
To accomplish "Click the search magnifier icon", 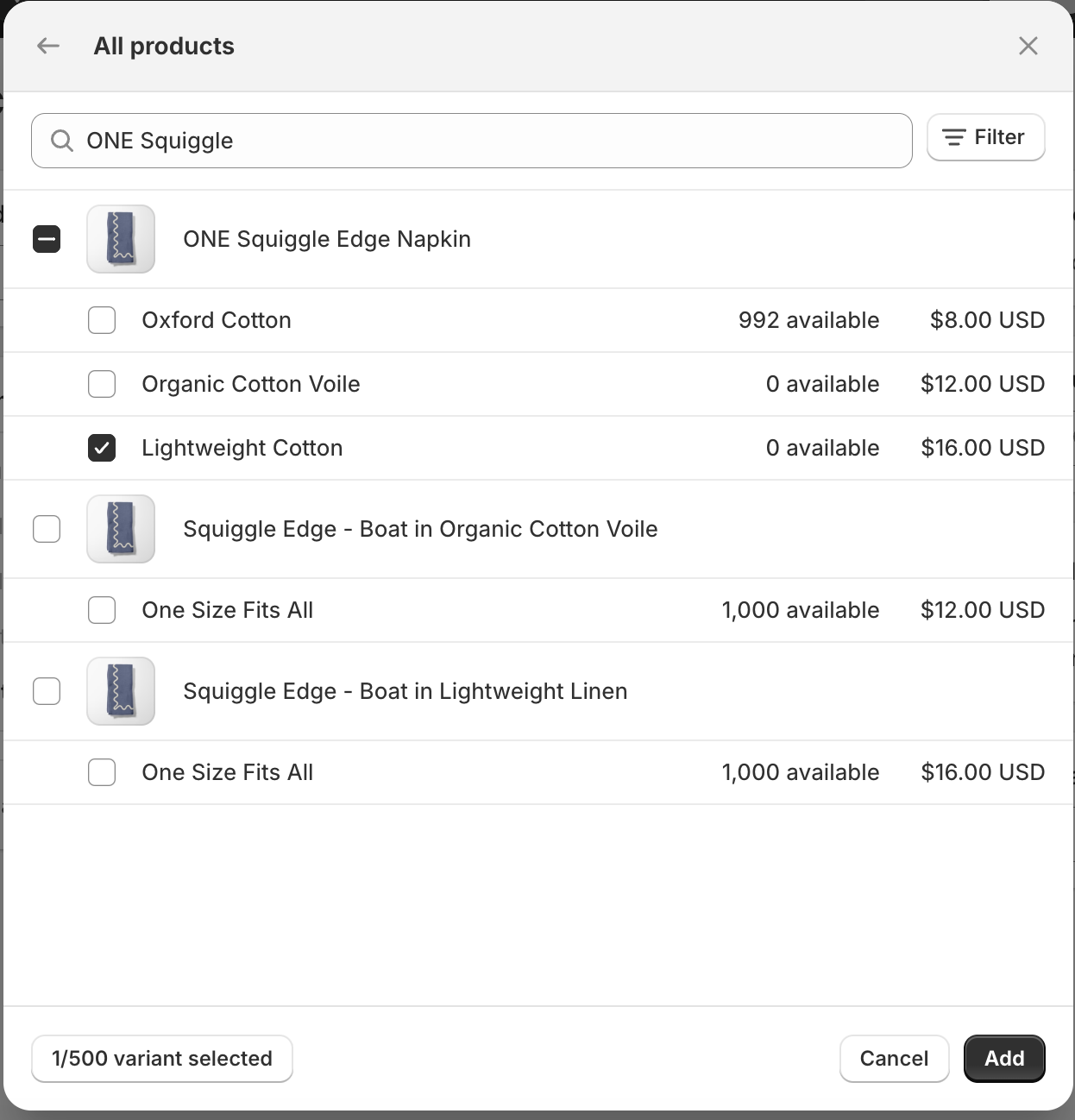I will tap(61, 140).
